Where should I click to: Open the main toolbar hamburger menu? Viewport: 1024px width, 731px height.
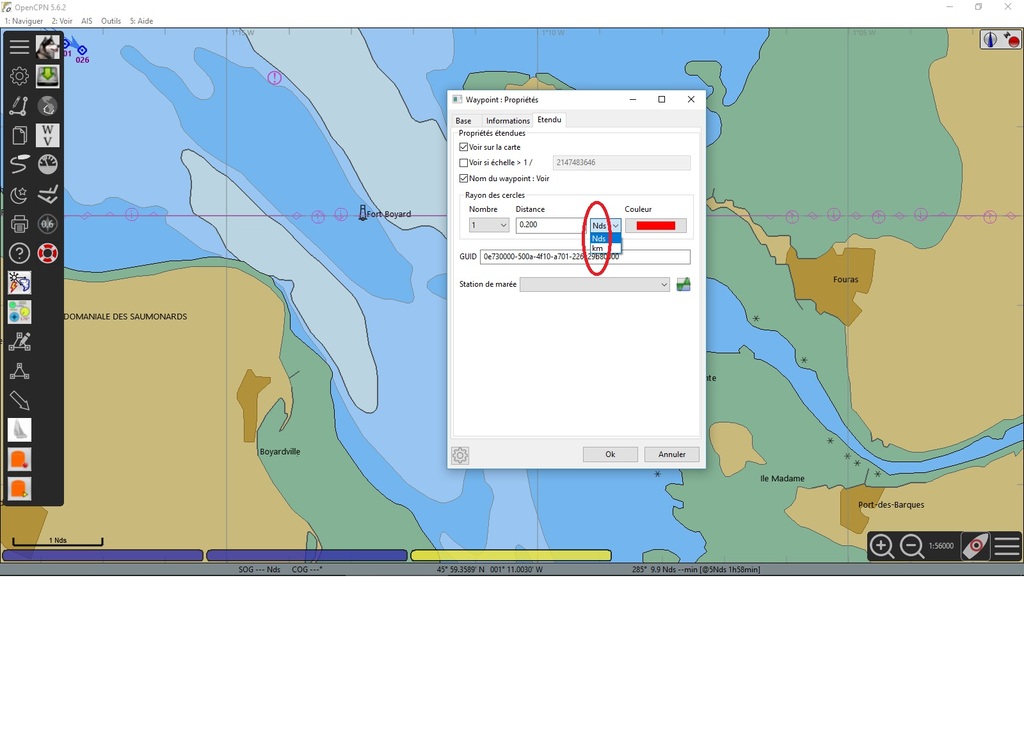(x=19, y=46)
